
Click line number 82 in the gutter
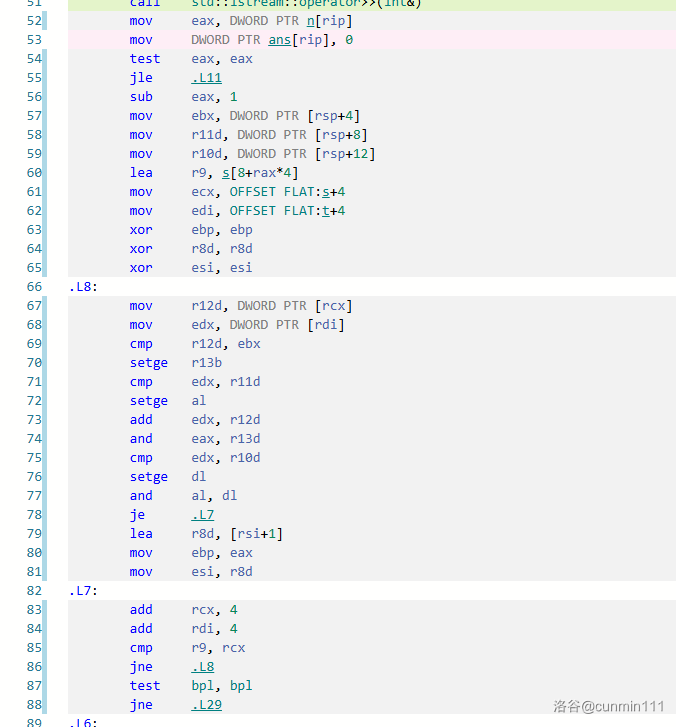click(34, 591)
